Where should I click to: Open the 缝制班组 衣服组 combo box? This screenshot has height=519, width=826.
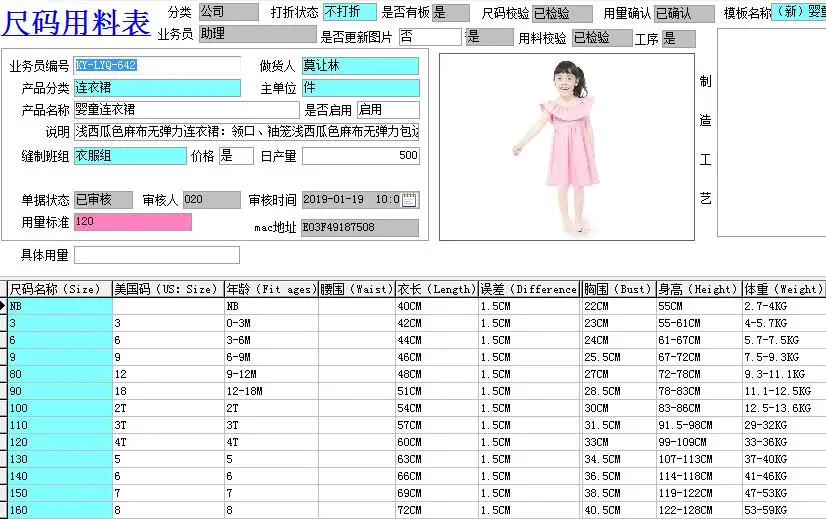(x=130, y=155)
